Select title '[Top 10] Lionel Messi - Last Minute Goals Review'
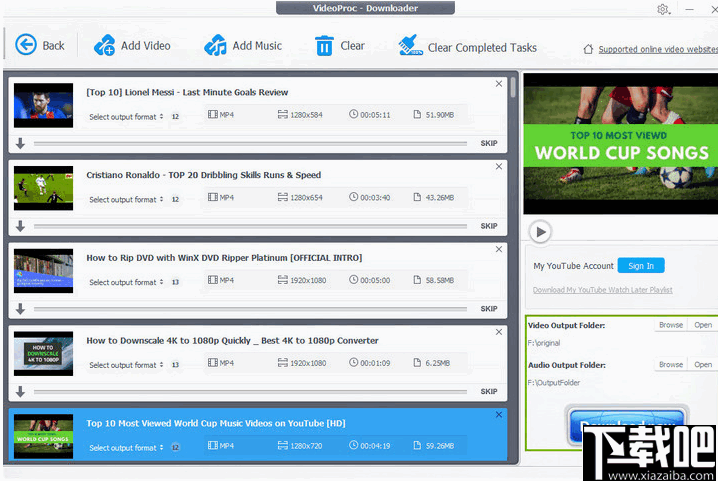 point(187,92)
